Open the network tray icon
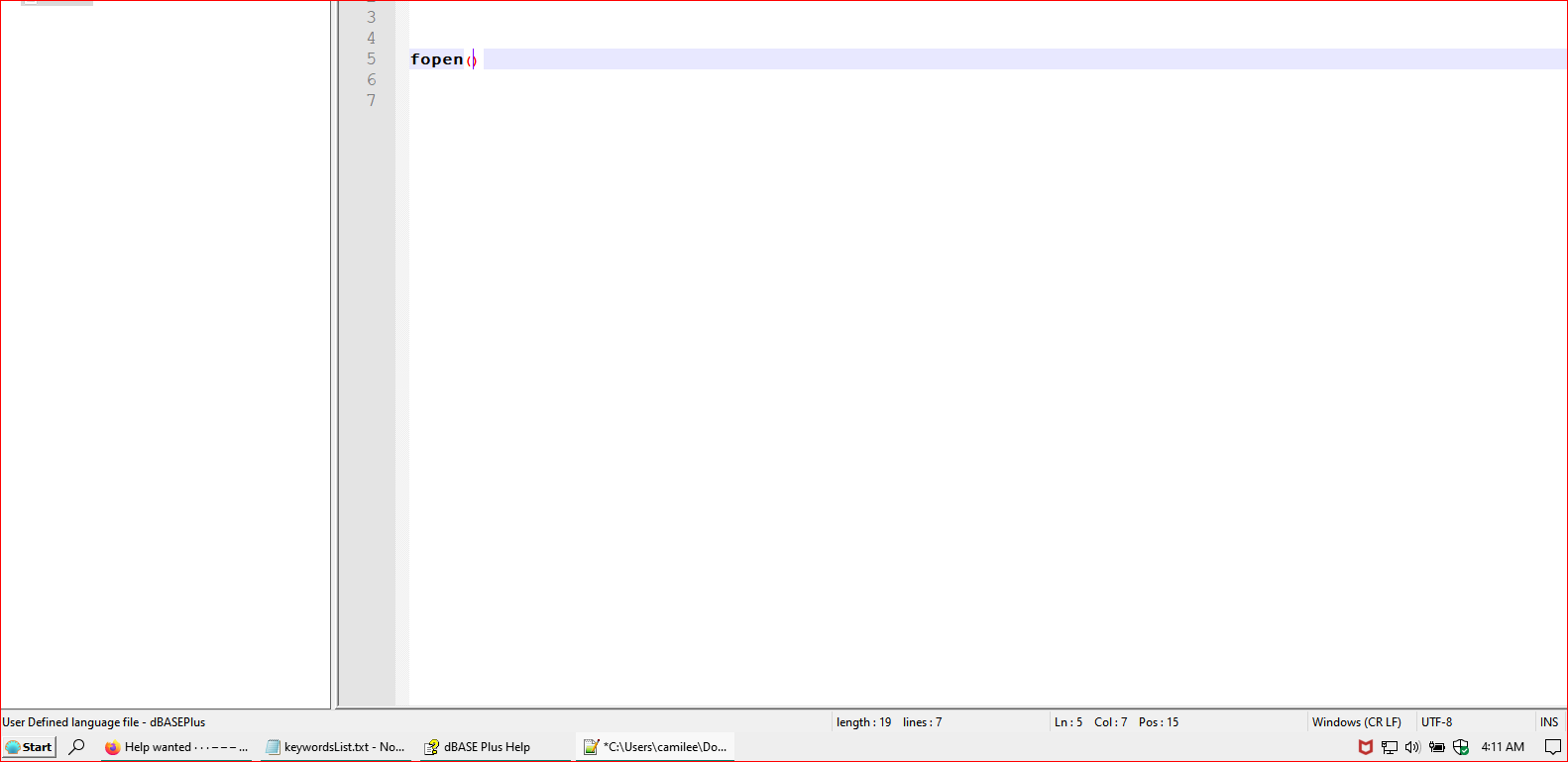 (x=1390, y=747)
